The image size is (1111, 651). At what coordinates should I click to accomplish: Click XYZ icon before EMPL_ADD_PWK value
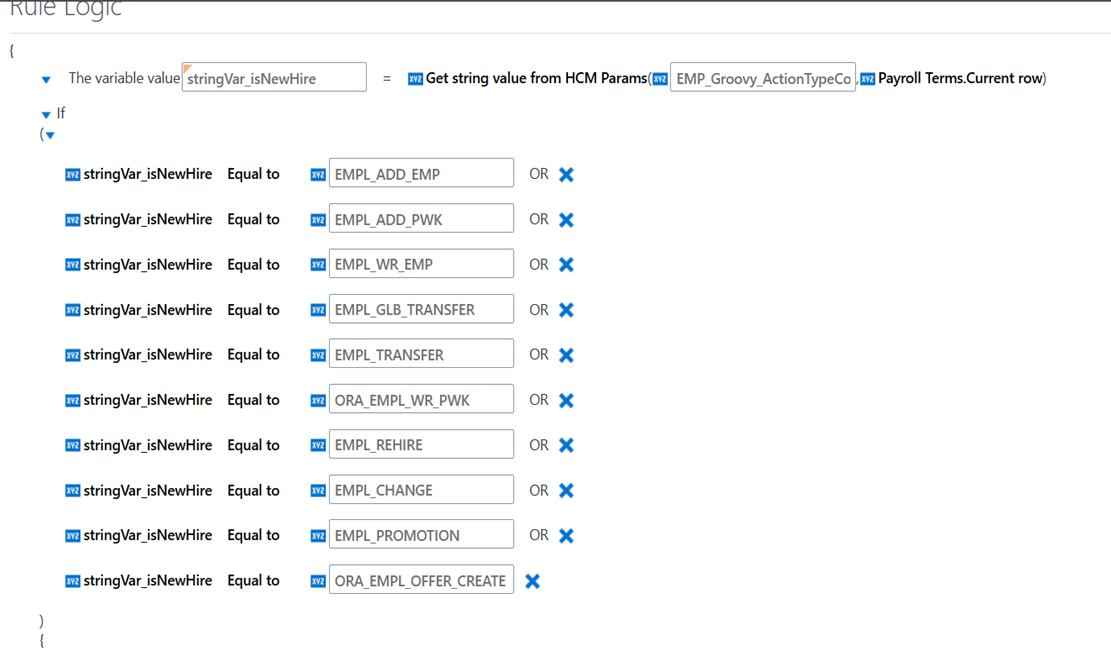318,220
